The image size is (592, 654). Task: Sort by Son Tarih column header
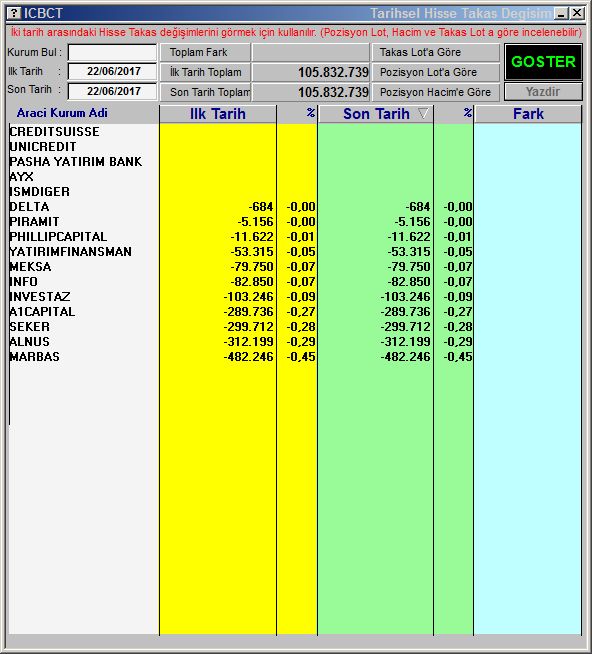375,114
